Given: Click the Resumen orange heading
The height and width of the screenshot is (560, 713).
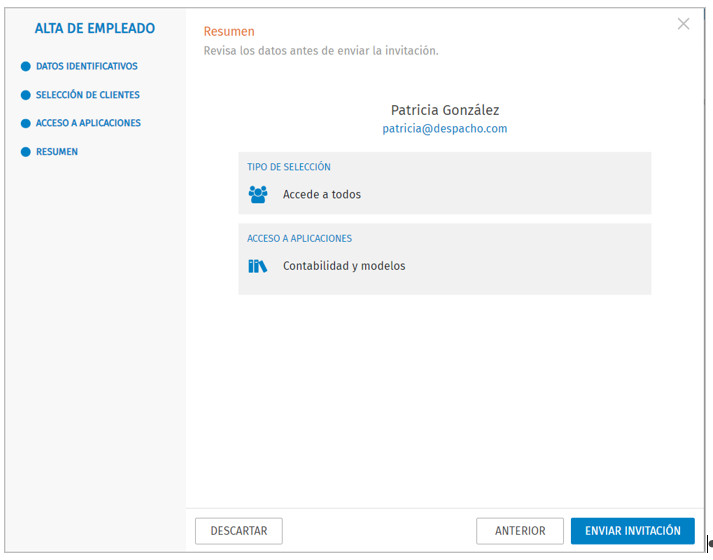Looking at the screenshot, I should coord(229,31).
